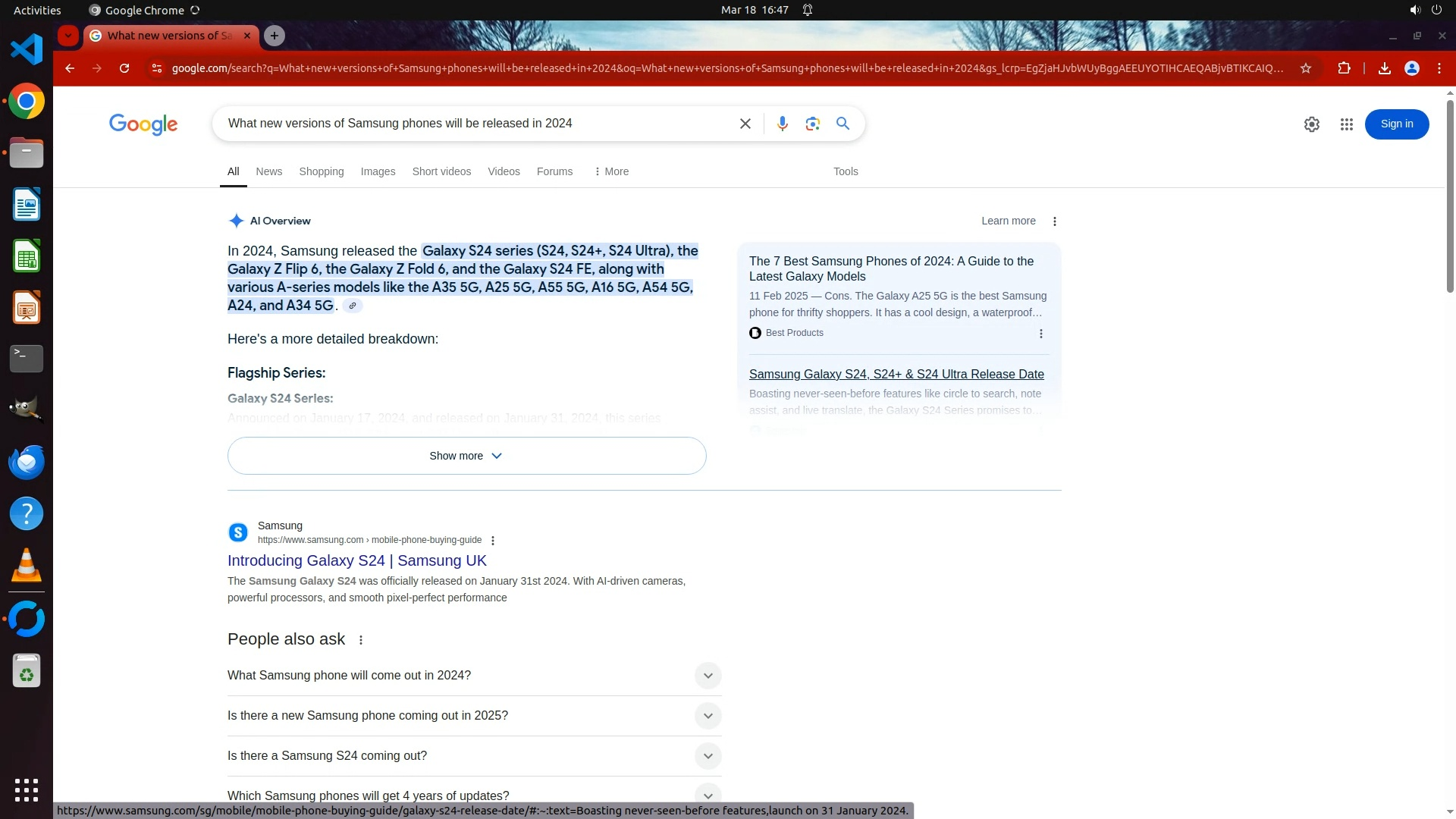Click the Sign in button
Image resolution: width=1456 pixels, height=819 pixels.
(1396, 124)
